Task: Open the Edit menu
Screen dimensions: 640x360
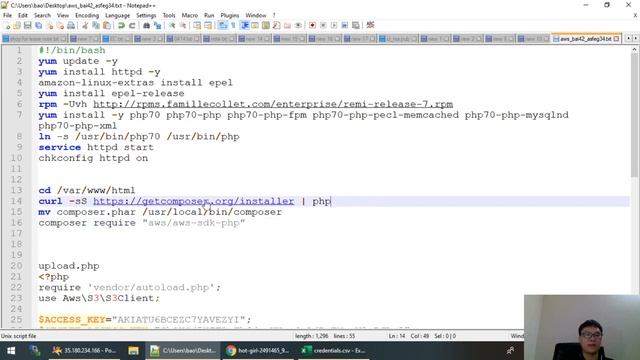Action: [23, 16]
